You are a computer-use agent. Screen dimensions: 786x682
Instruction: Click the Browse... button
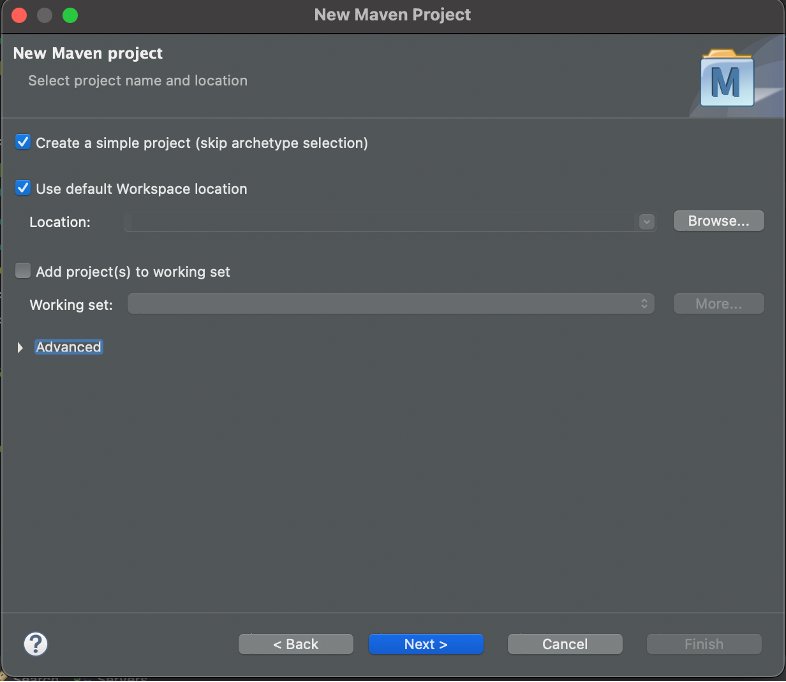[x=718, y=221]
